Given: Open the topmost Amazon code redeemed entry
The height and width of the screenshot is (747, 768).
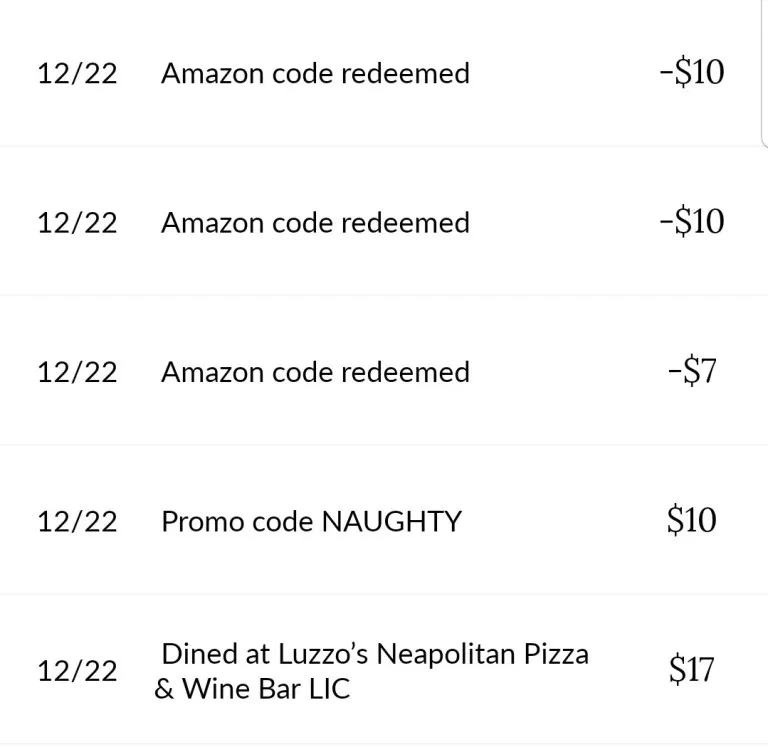Looking at the screenshot, I should [x=315, y=73].
